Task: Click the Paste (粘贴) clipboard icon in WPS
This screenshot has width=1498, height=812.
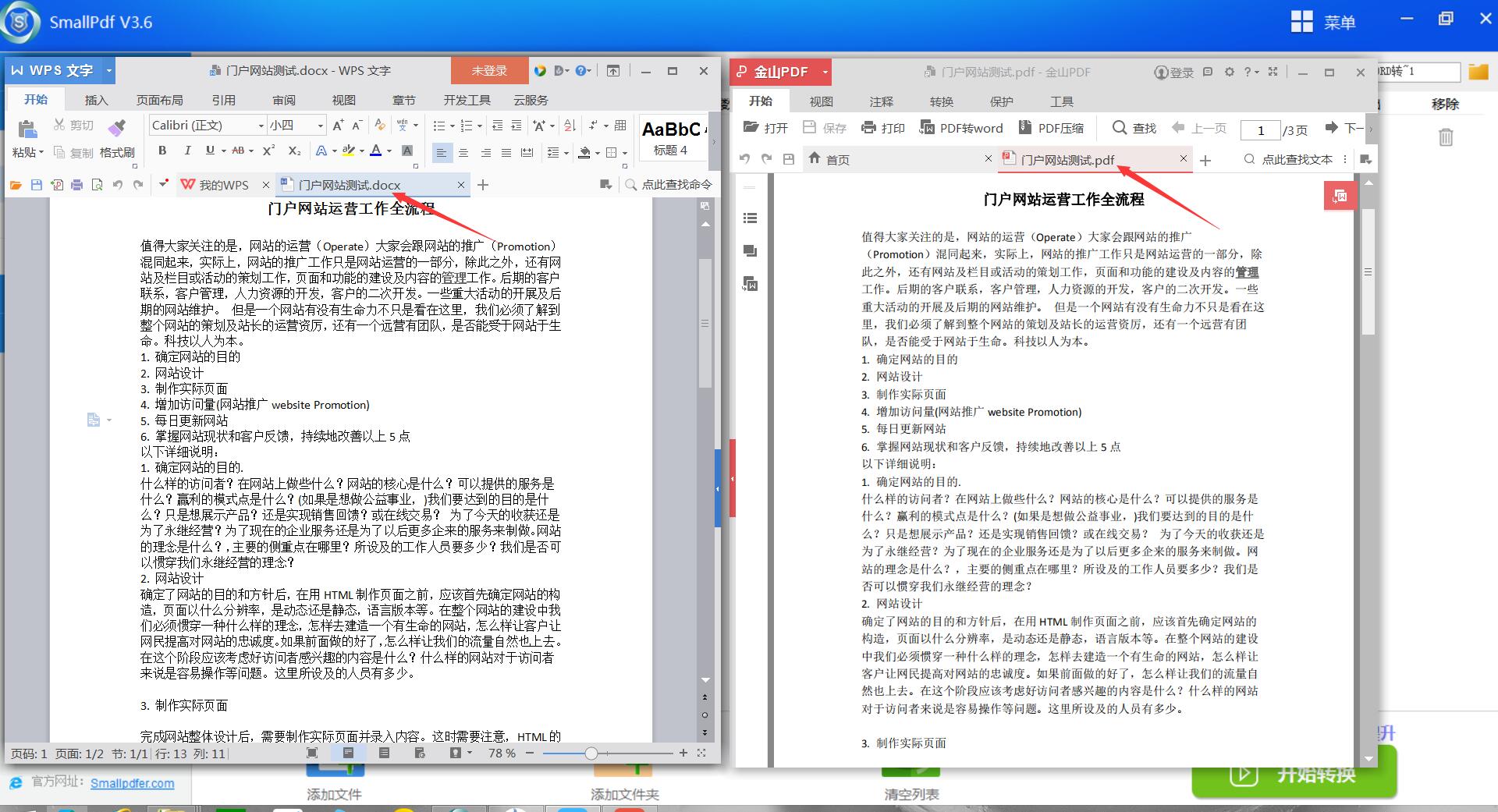Action: (x=27, y=129)
